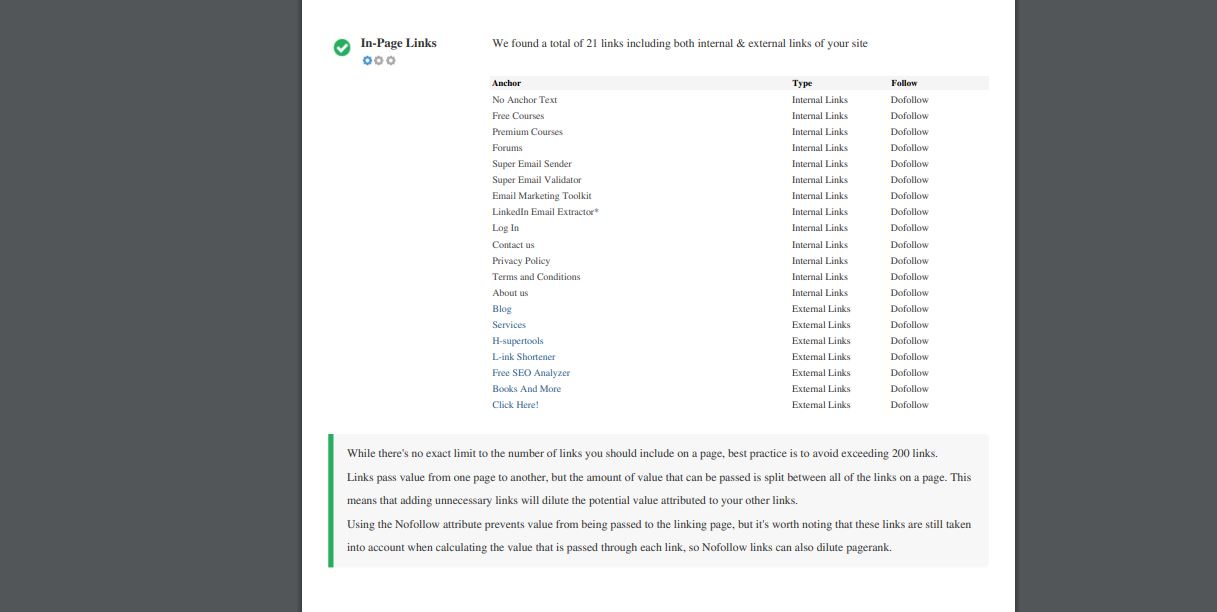This screenshot has width=1217, height=612.
Task: Click the Type column header
Action: point(802,83)
